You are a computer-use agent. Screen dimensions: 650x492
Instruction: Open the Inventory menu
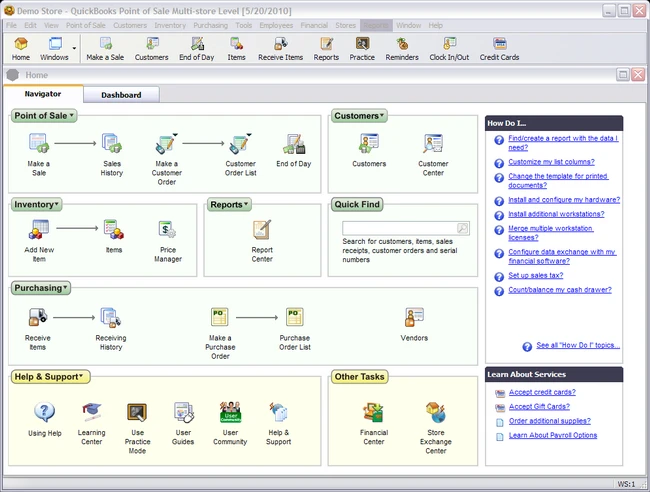[x=170, y=25]
